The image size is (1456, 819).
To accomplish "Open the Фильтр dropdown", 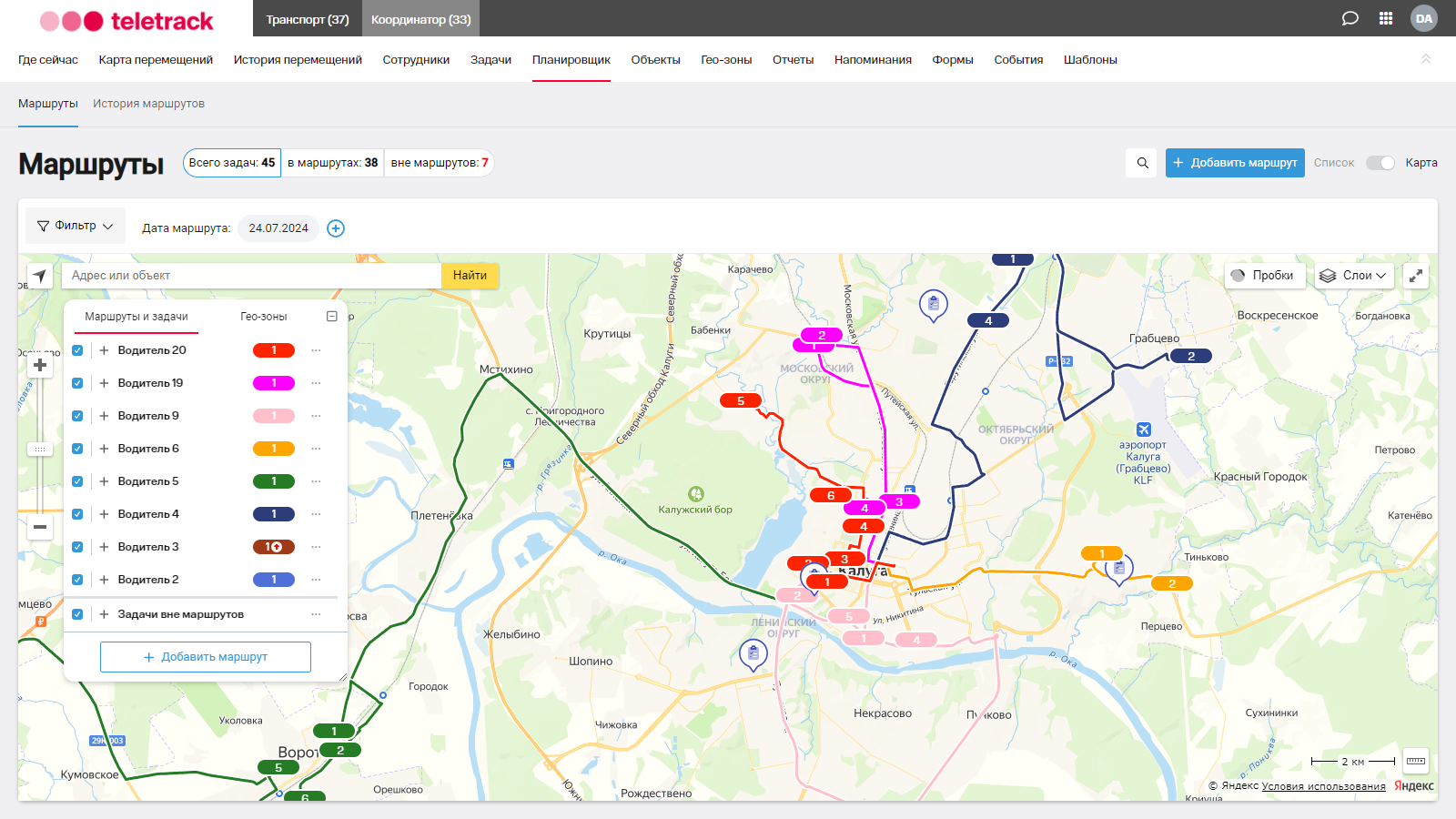I will point(75,226).
